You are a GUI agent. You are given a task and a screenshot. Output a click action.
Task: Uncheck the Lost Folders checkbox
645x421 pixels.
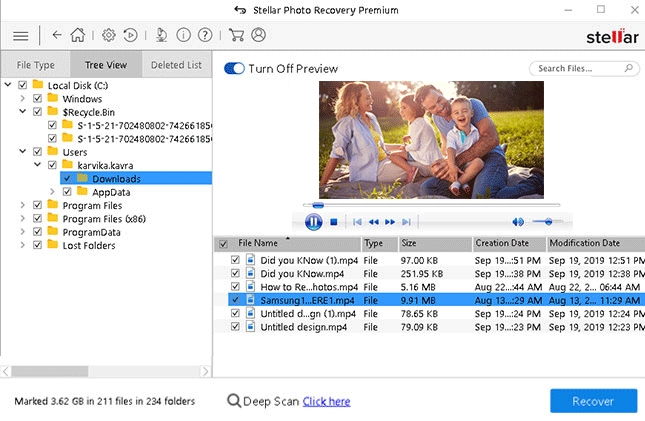37,245
